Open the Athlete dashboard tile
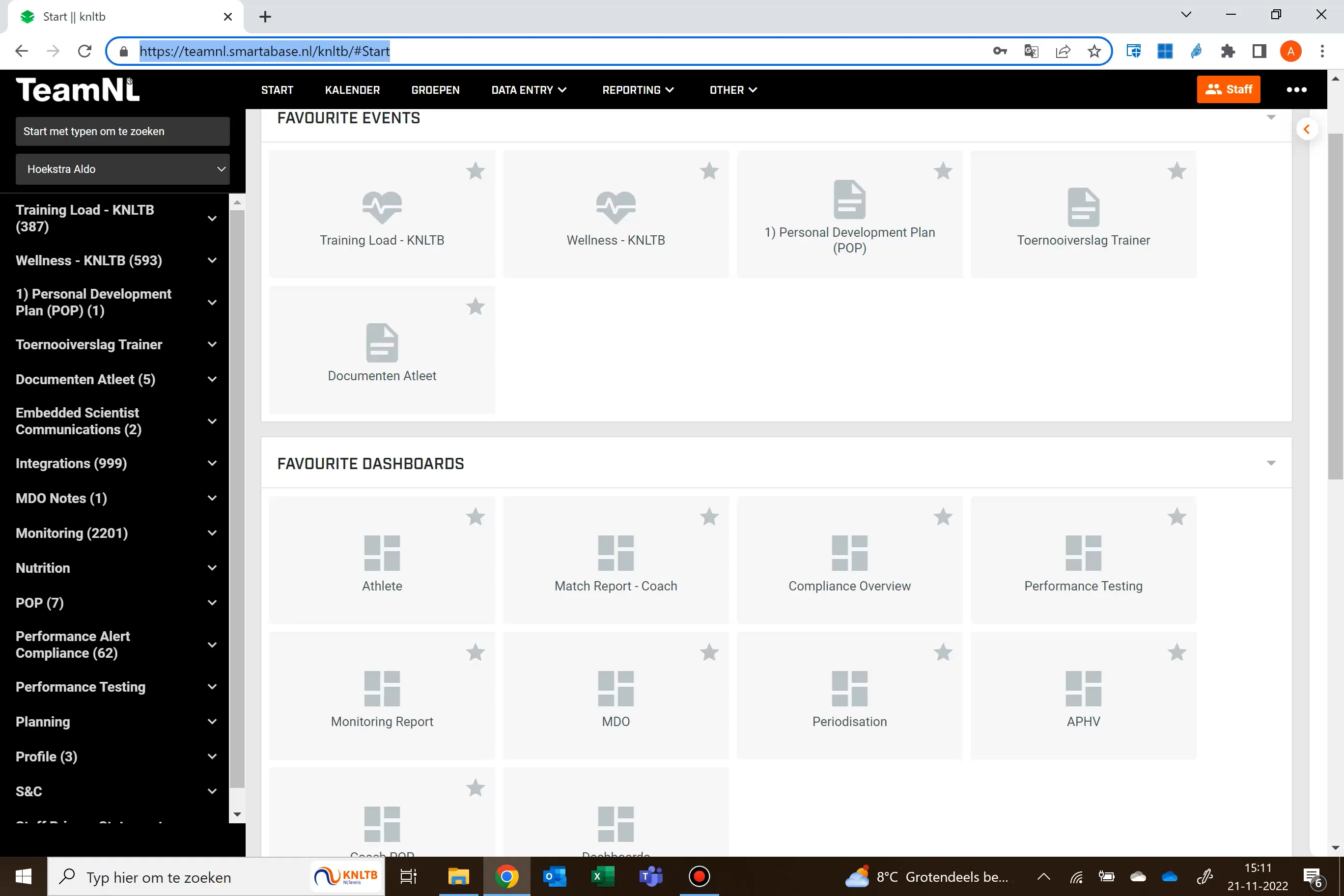The width and height of the screenshot is (1344, 896). (x=382, y=560)
